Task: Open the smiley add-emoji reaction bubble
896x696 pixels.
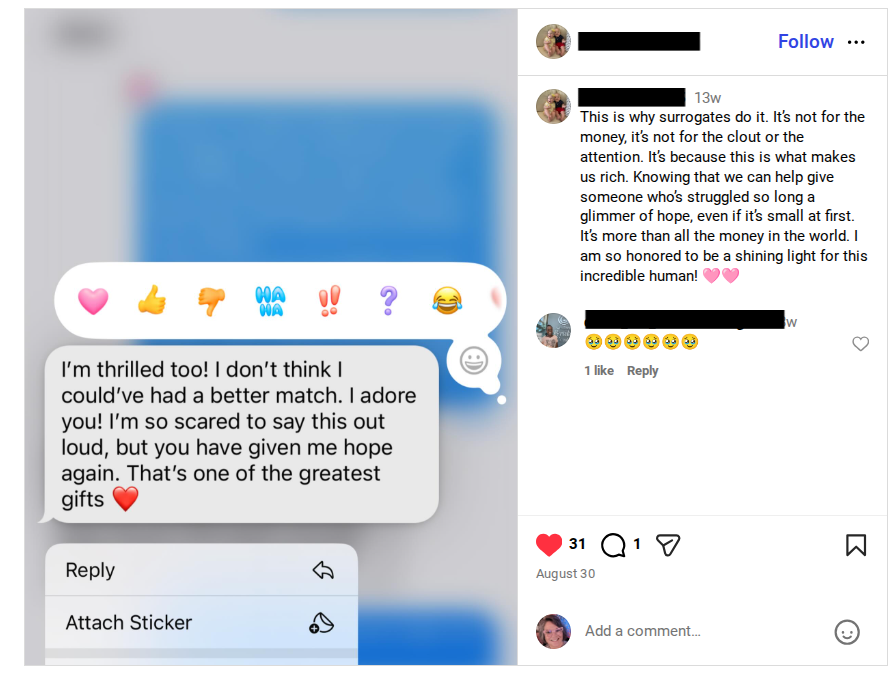Action: click(x=474, y=361)
